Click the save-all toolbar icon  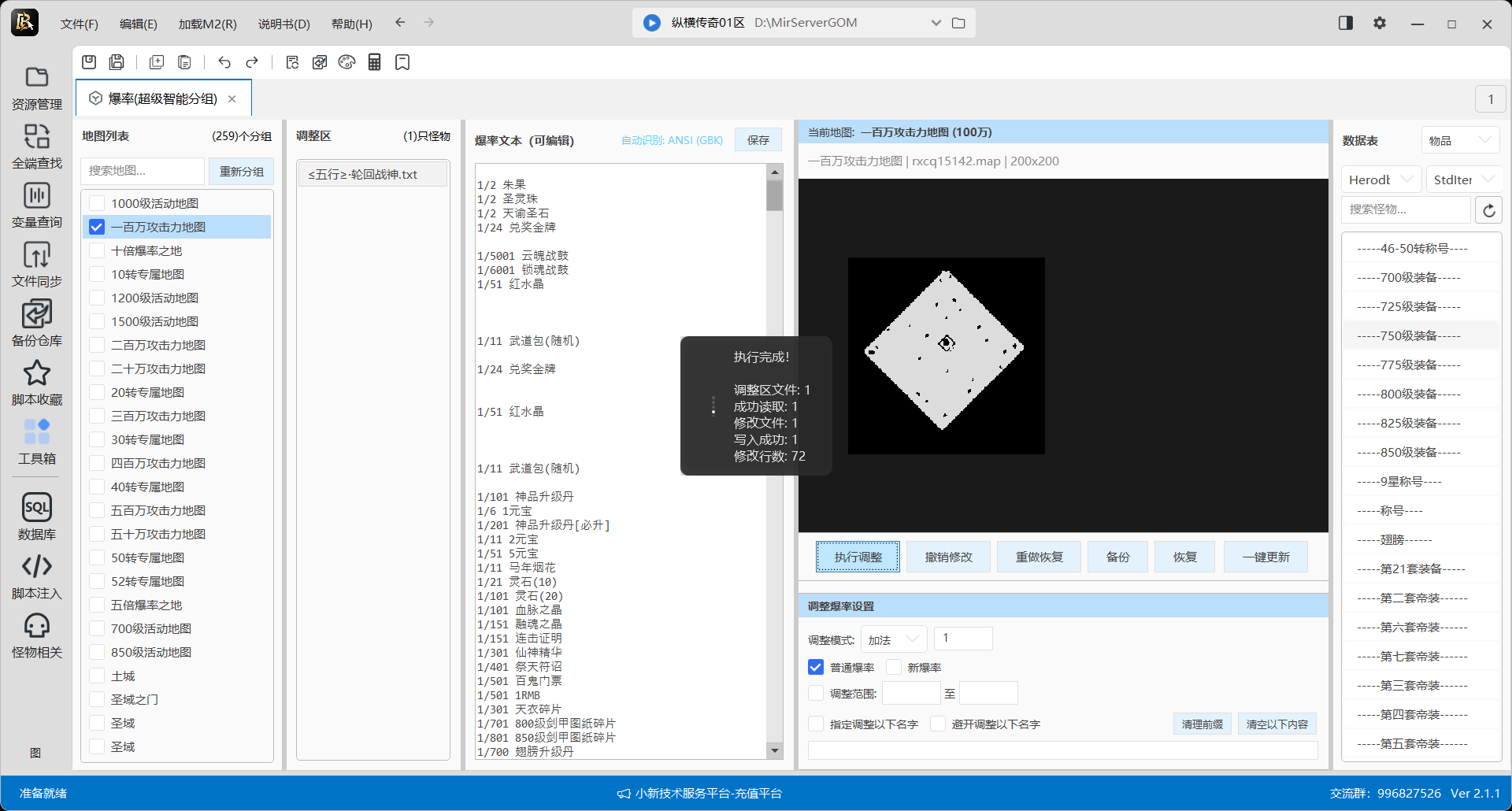click(x=117, y=62)
